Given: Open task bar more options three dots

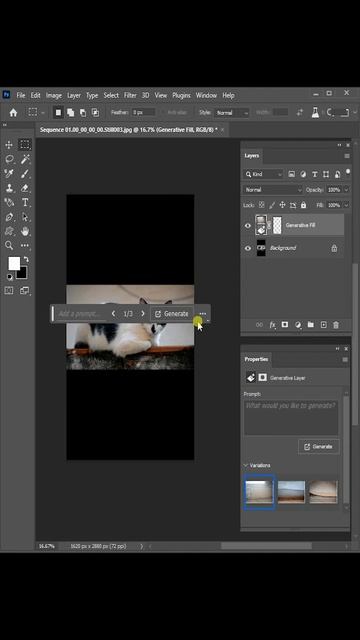Looking at the screenshot, I should coord(203,313).
